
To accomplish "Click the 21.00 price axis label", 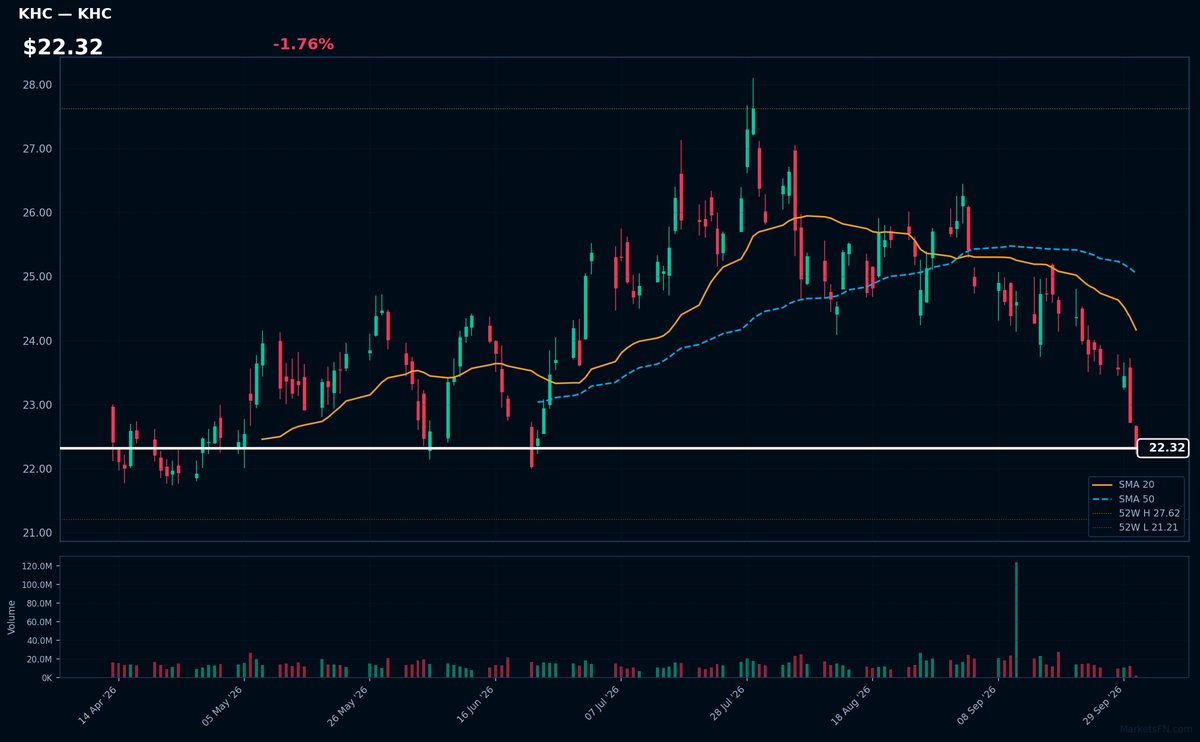I will (x=37, y=533).
